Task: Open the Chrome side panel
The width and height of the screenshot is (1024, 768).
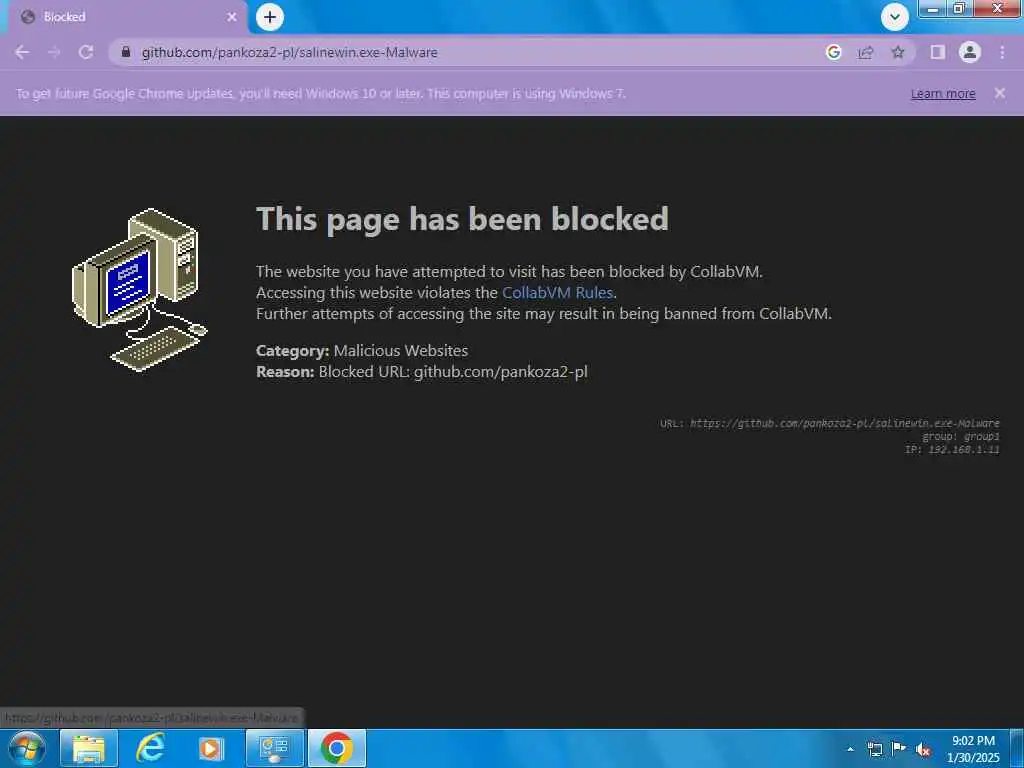Action: (938, 52)
